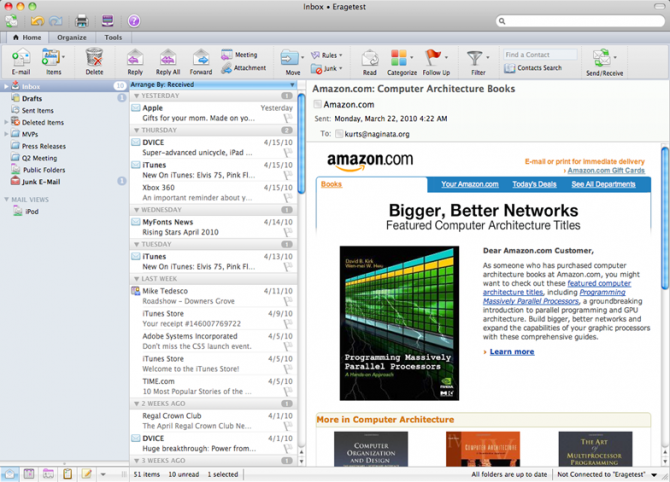This screenshot has width=670, height=482.
Task: Click the Attachment paperclip button
Action: [243, 68]
